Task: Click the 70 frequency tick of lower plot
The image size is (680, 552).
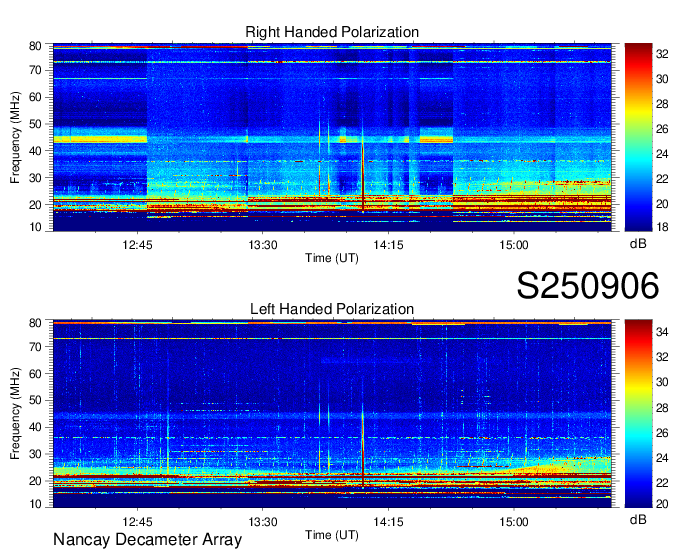Action: [35, 347]
